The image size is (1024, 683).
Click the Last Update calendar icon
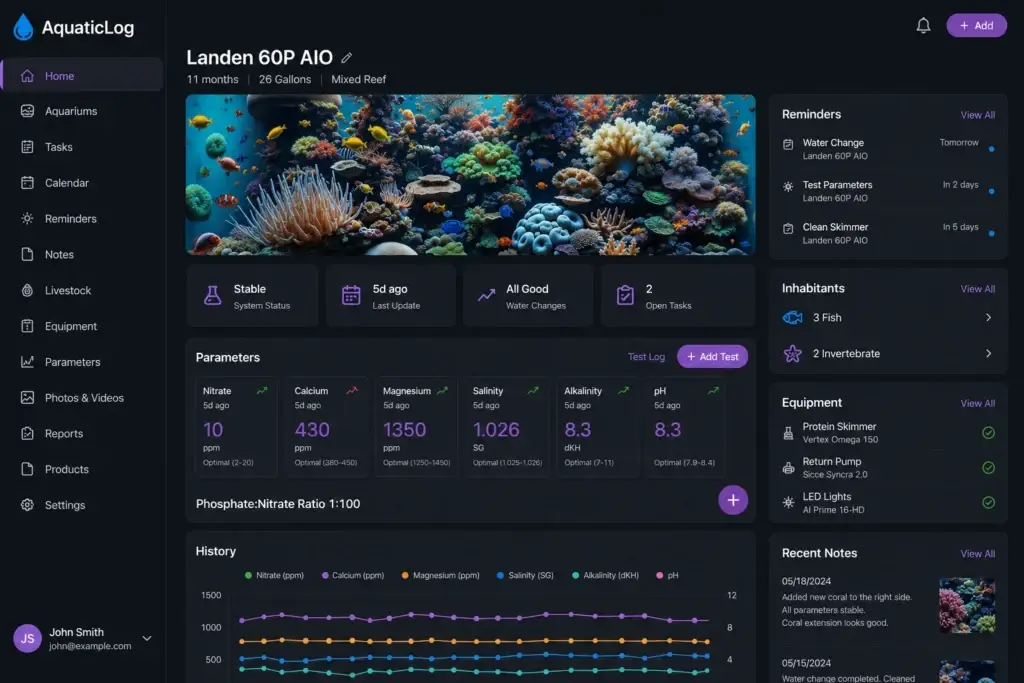351,296
